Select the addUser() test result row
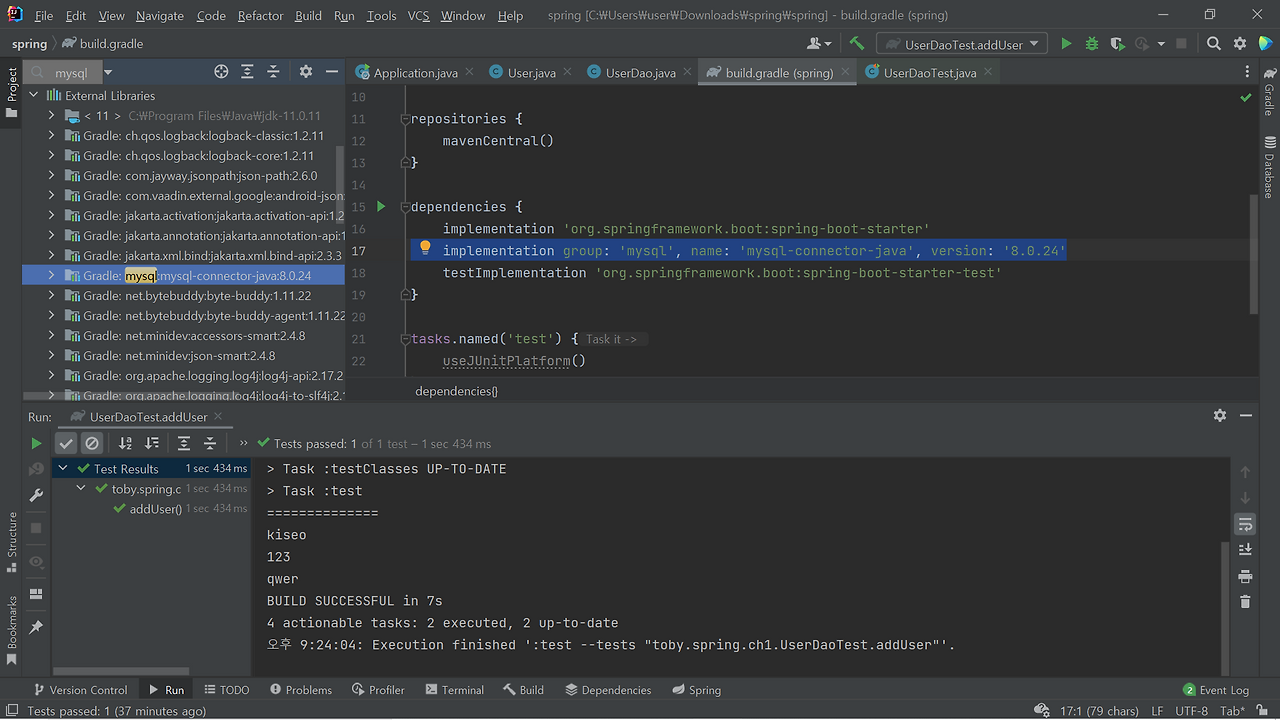The width and height of the screenshot is (1280, 720). 150,509
